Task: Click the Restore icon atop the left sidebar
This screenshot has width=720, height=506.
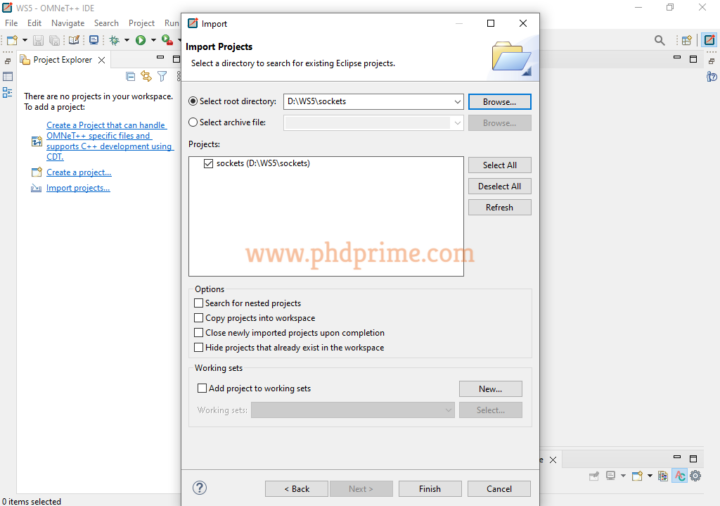Action: click(x=8, y=61)
